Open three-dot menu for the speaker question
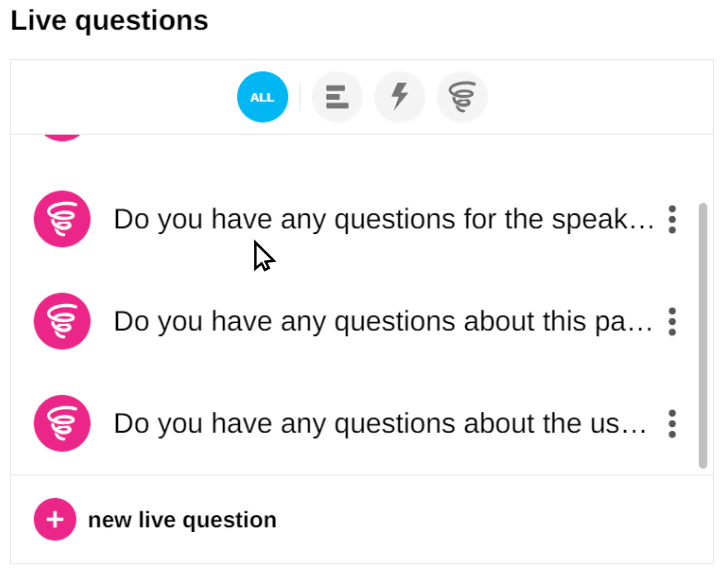Screen dimensions: 723x577 tap(672, 219)
